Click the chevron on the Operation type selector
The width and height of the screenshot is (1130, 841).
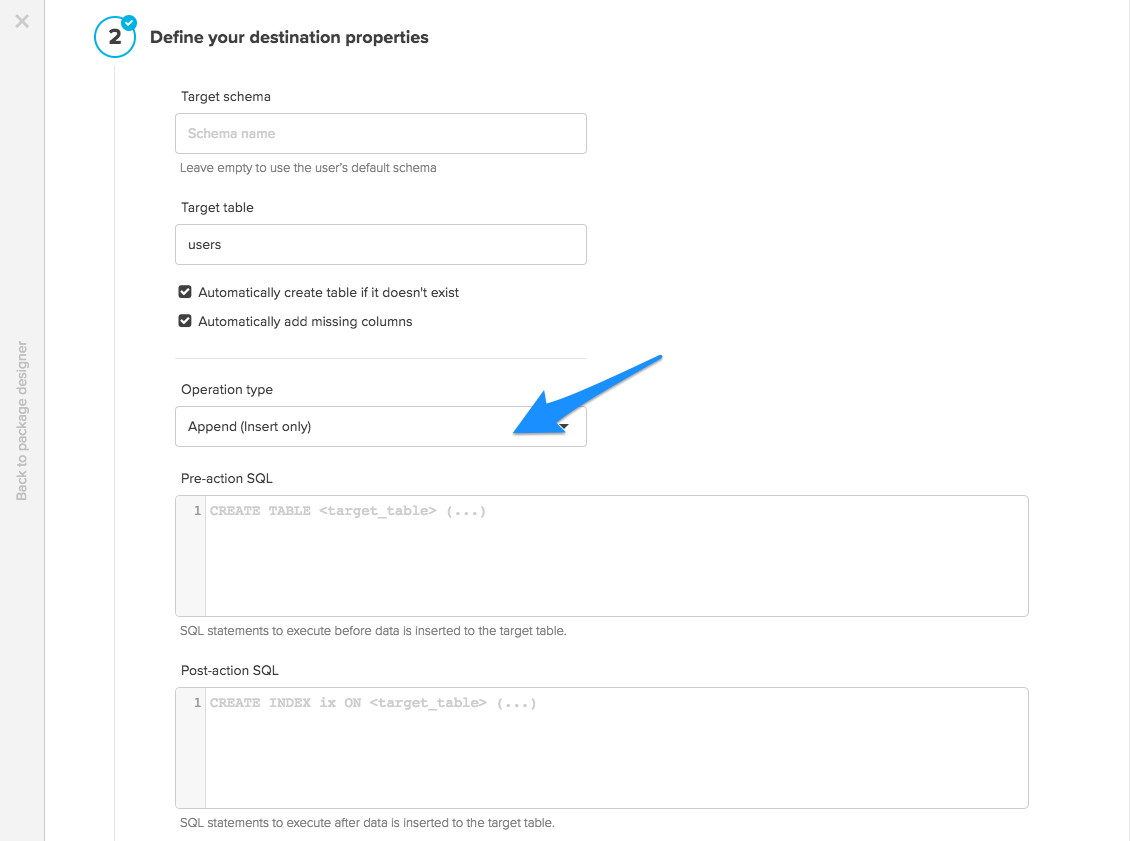tap(564, 426)
